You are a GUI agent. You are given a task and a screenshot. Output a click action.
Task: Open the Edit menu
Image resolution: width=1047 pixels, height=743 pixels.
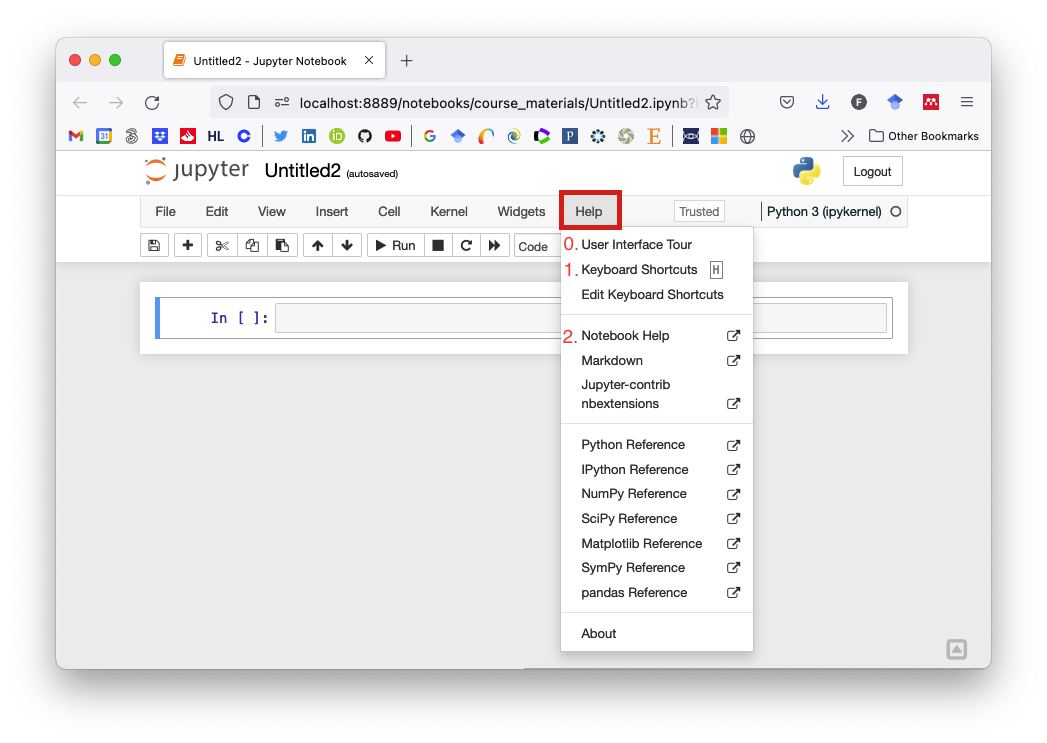(217, 212)
